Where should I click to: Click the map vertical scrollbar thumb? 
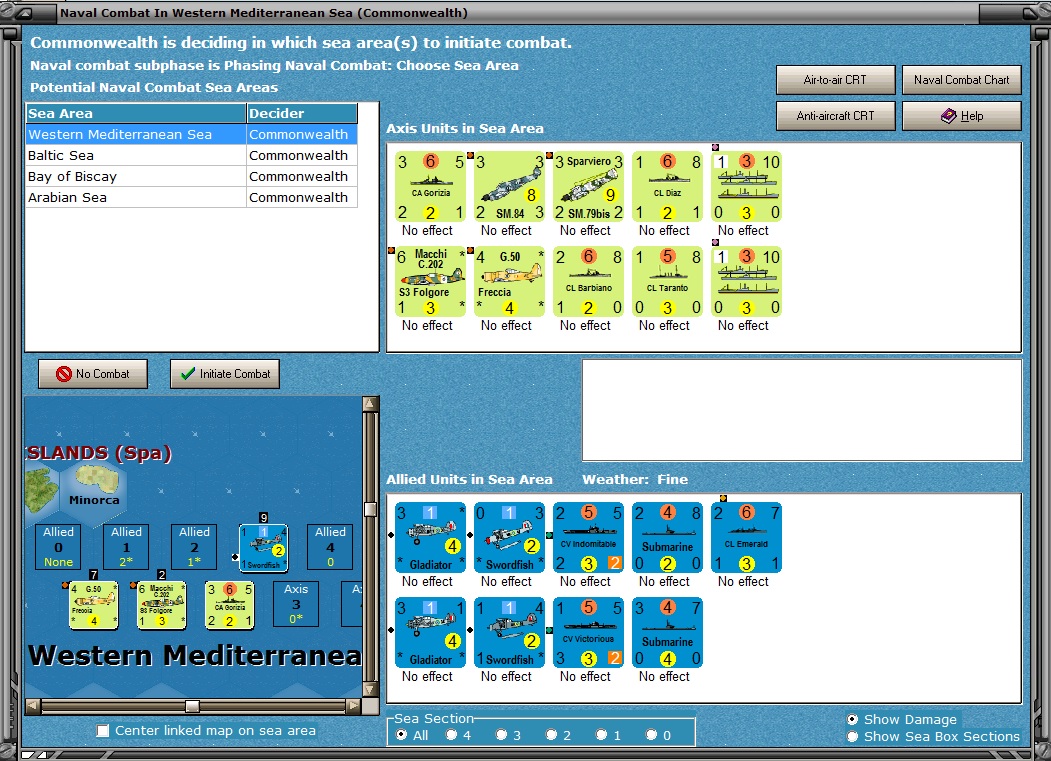370,509
